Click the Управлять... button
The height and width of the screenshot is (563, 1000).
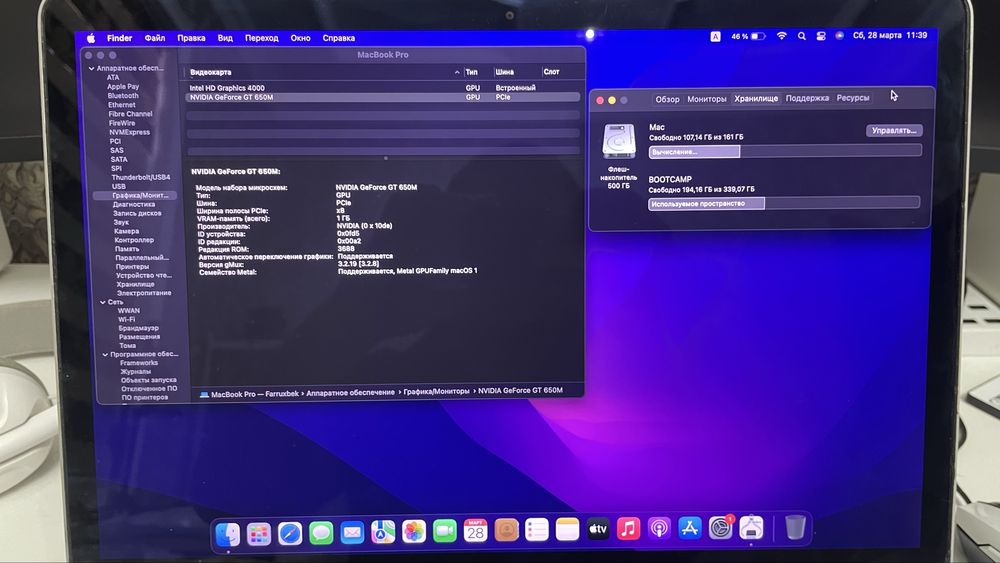tap(894, 130)
